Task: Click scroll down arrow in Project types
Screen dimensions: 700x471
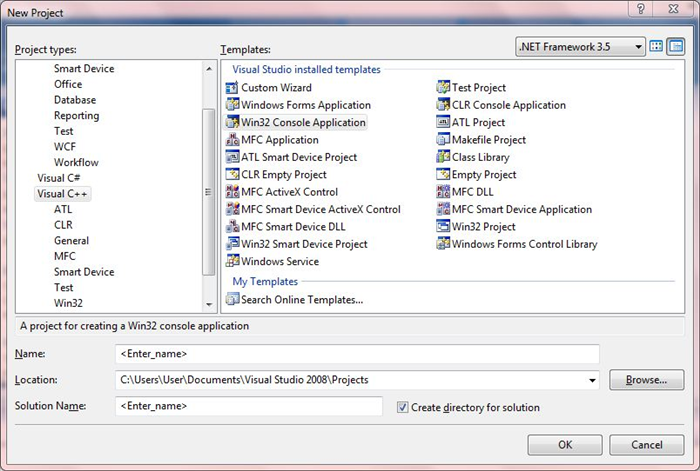Action: point(208,304)
